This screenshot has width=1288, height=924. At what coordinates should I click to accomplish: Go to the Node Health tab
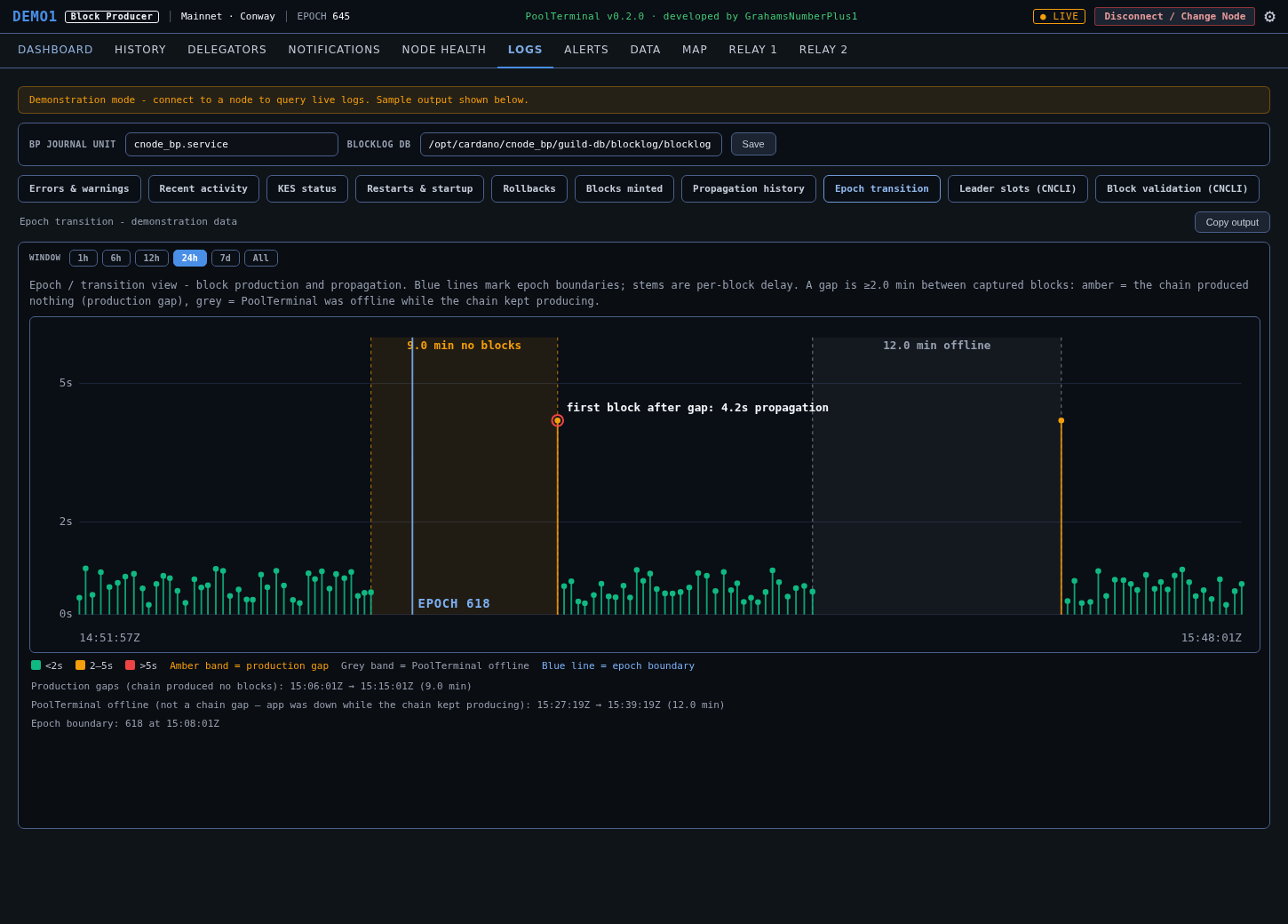tap(444, 50)
